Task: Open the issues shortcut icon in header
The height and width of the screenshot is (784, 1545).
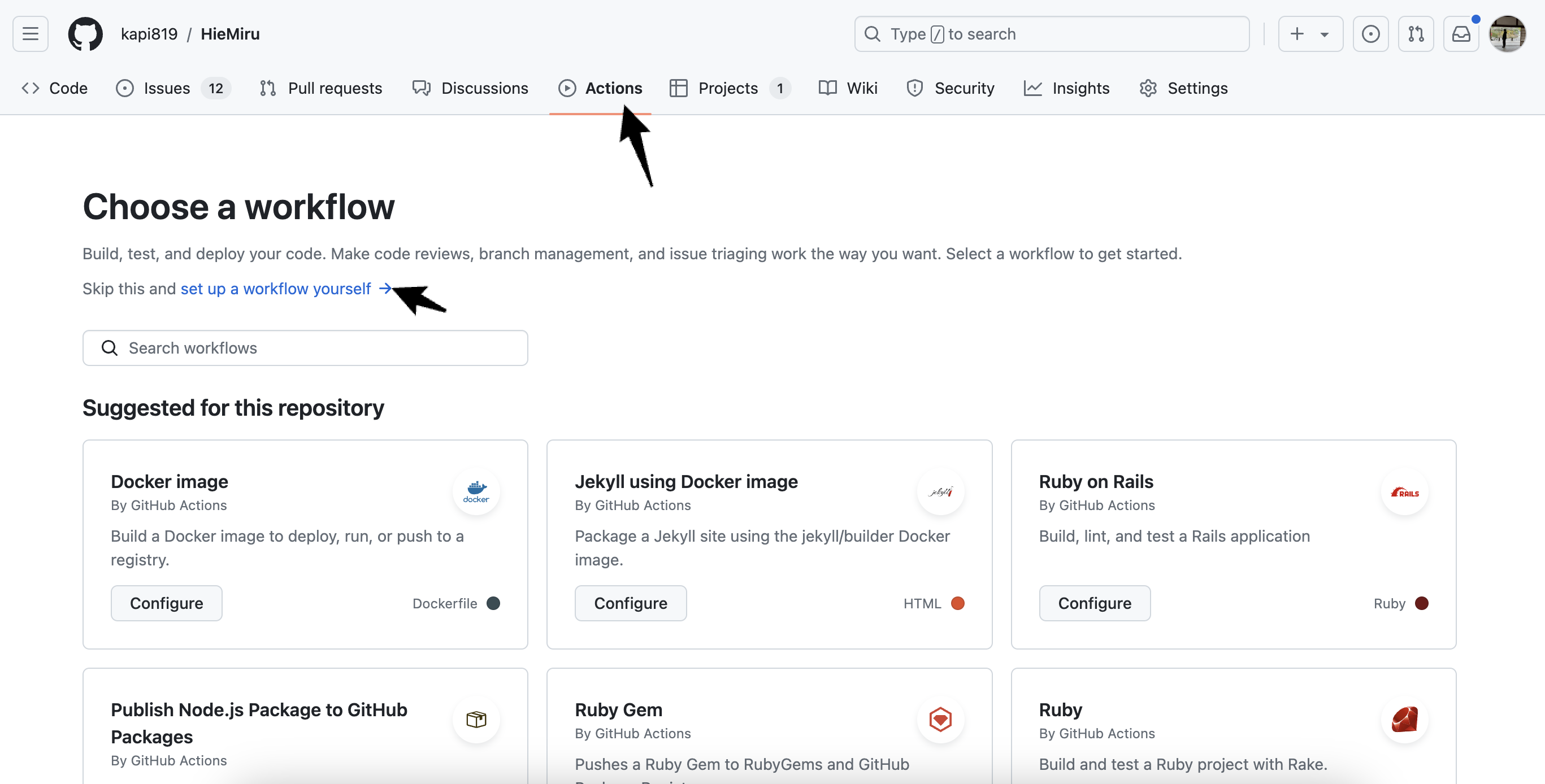Action: pyautogui.click(x=1370, y=34)
